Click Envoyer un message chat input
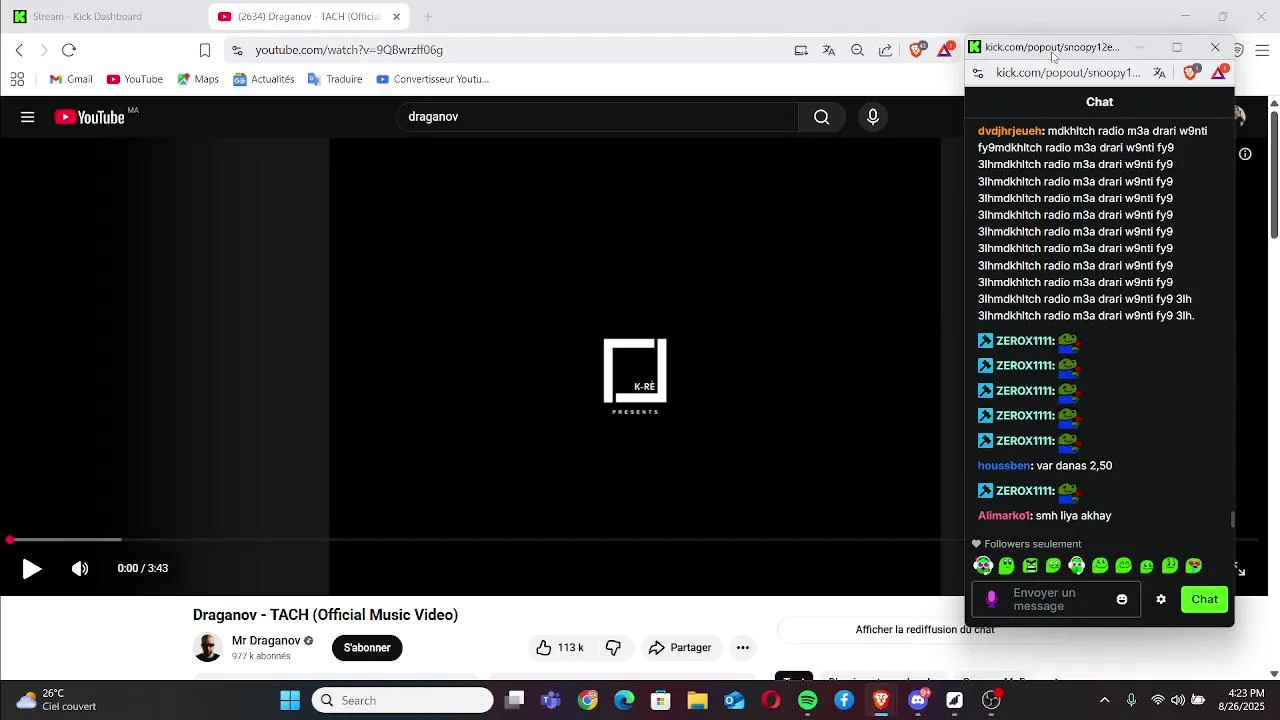 tap(1055, 599)
